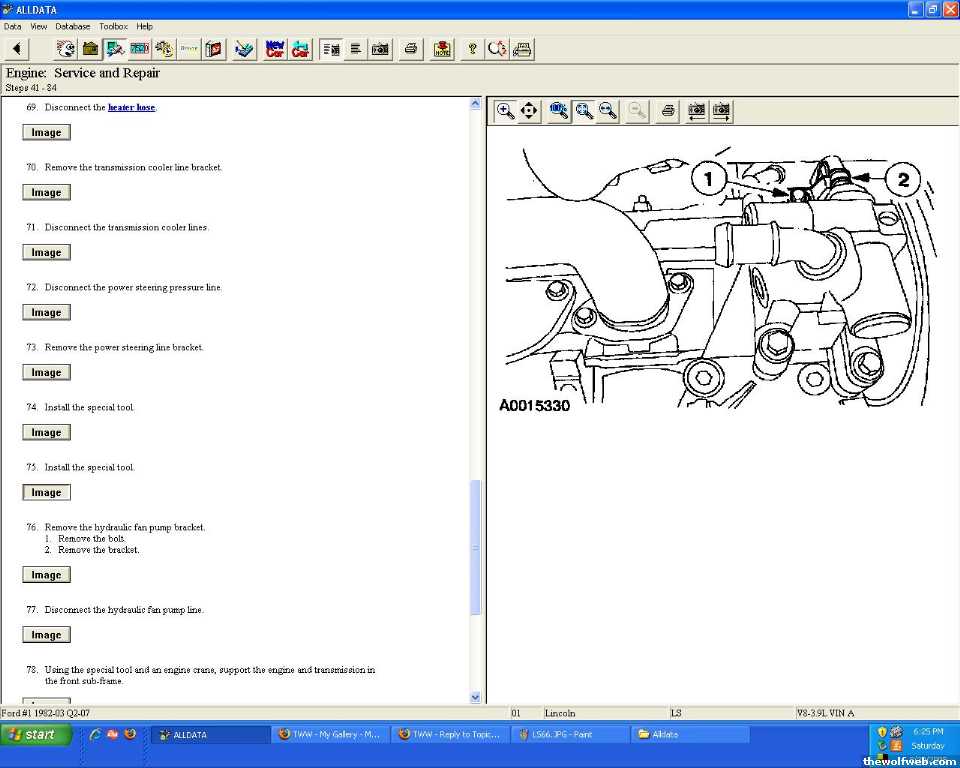Open the Database menu
The image size is (960, 768).
pos(72,26)
